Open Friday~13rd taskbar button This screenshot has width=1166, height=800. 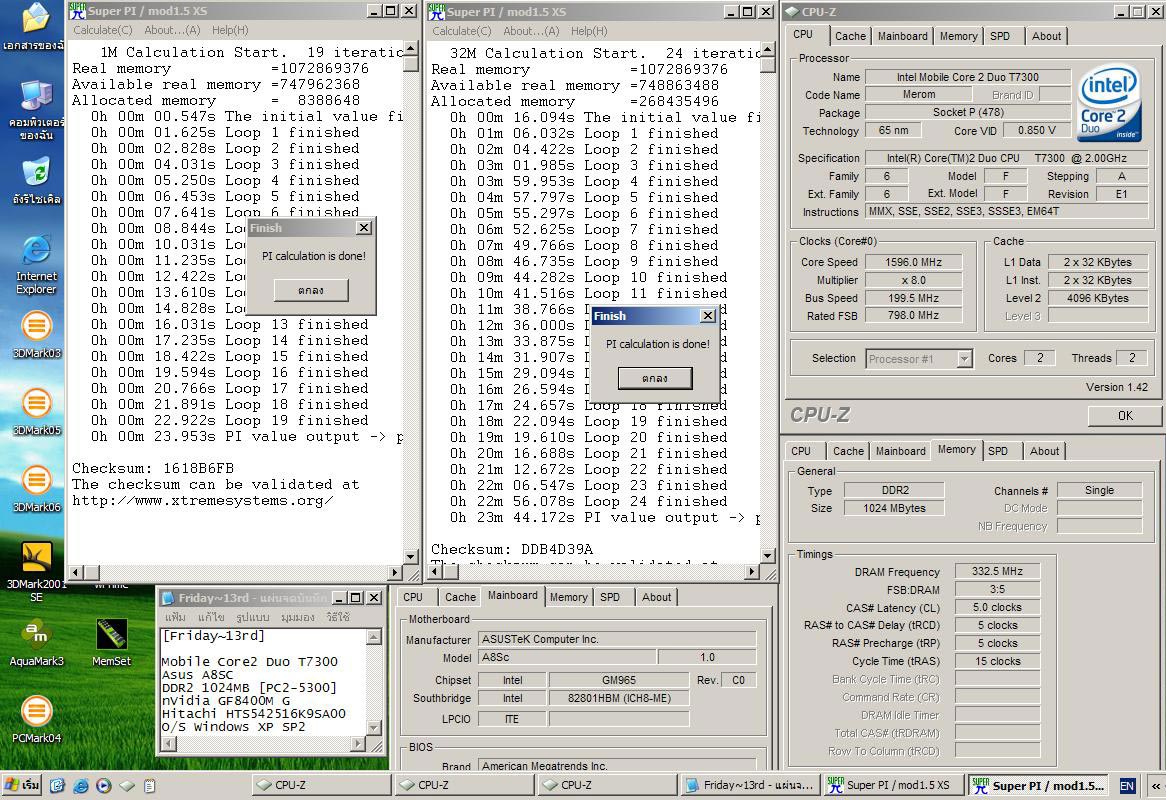click(750, 785)
